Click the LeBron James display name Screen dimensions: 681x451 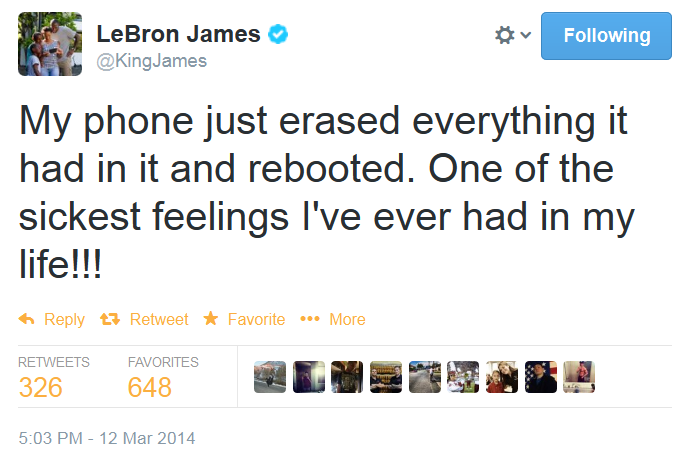178,34
